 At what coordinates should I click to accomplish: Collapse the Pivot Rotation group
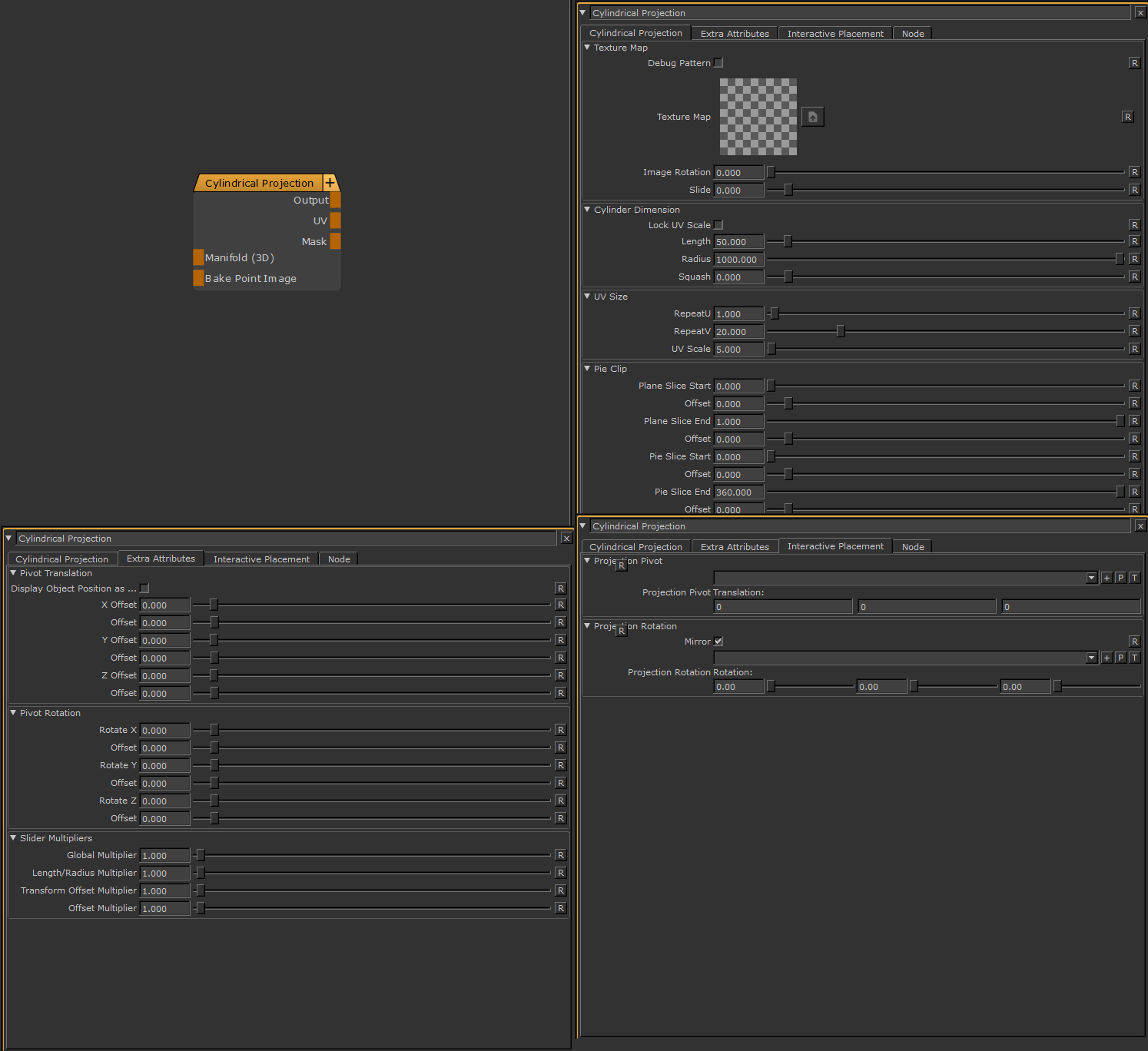pyautogui.click(x=14, y=713)
